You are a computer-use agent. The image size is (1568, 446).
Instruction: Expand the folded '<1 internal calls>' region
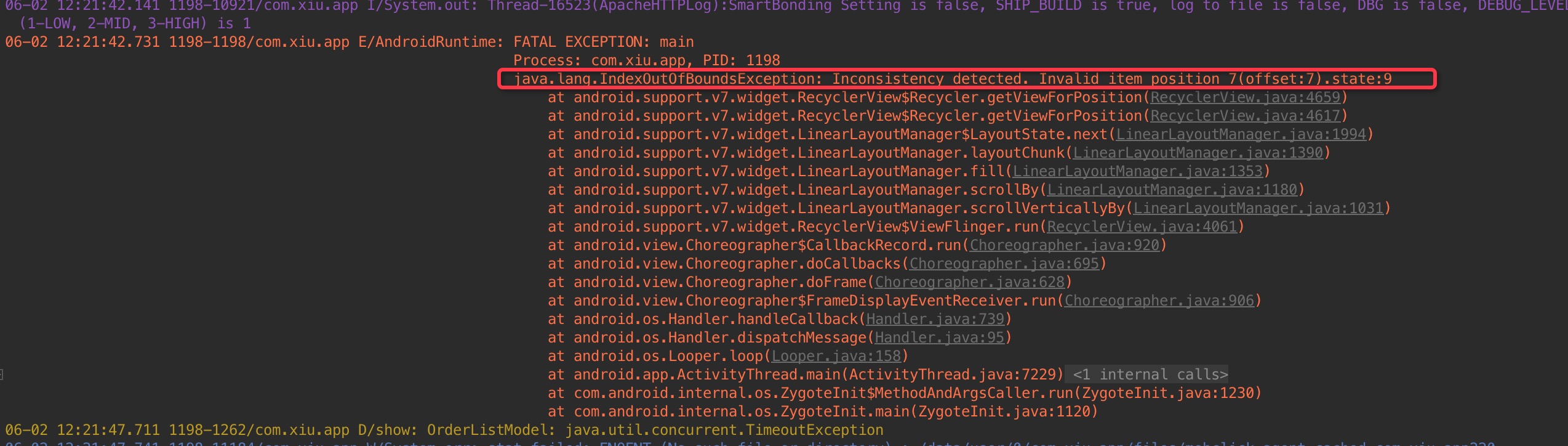click(x=1150, y=375)
